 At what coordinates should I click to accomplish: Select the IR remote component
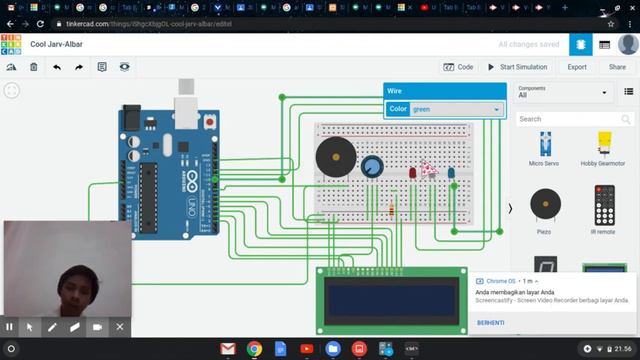coord(603,210)
